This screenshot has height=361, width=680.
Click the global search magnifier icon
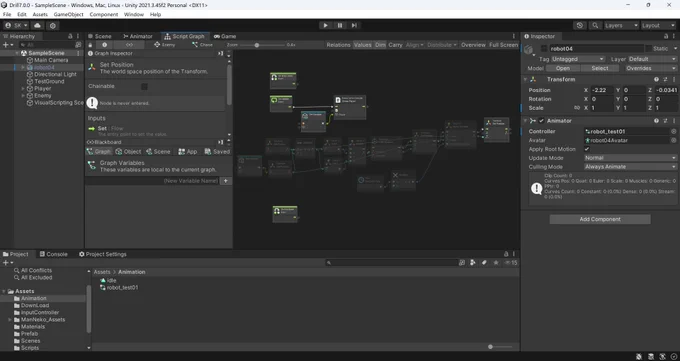[x=595, y=25]
